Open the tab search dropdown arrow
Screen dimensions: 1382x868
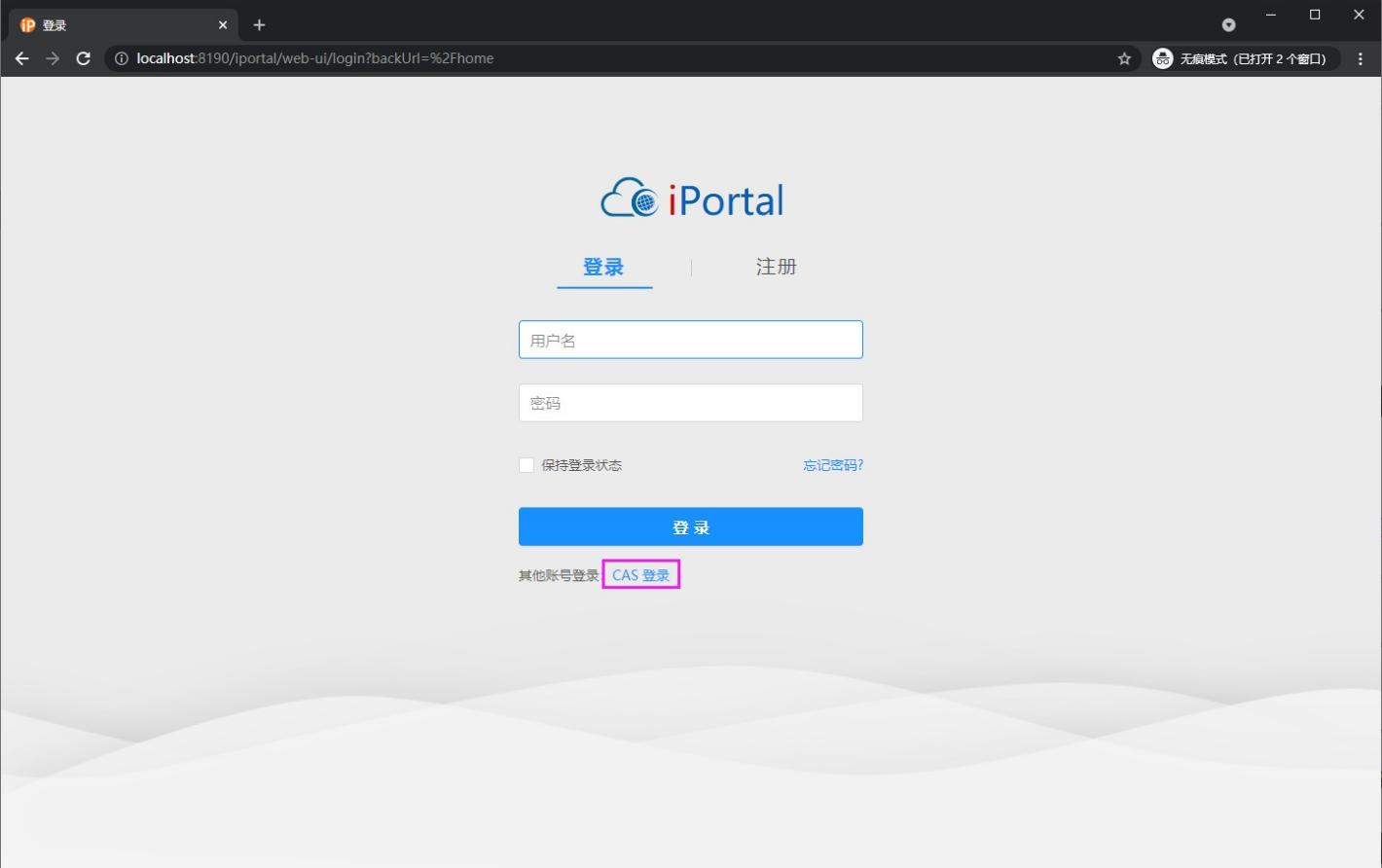1228,24
